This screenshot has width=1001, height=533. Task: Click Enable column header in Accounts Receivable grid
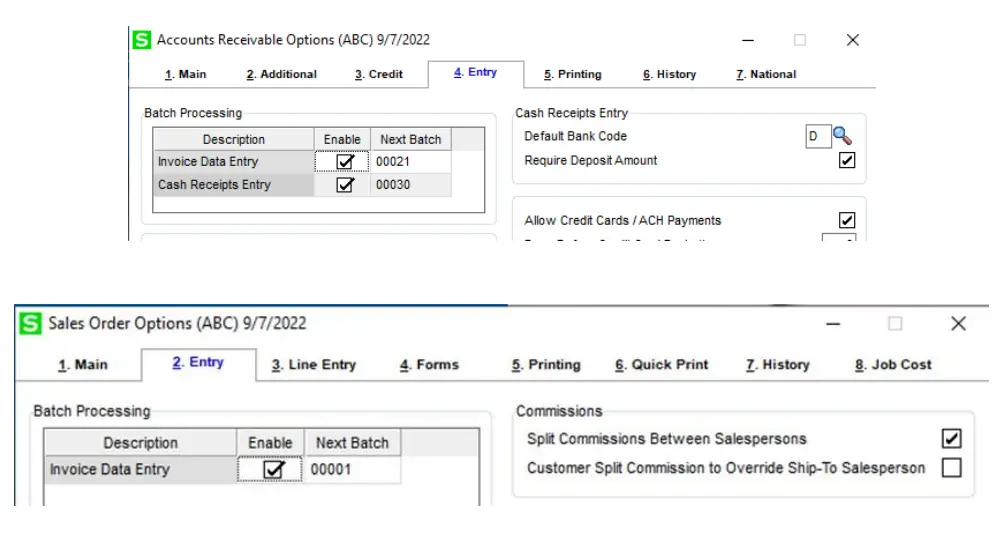342,139
